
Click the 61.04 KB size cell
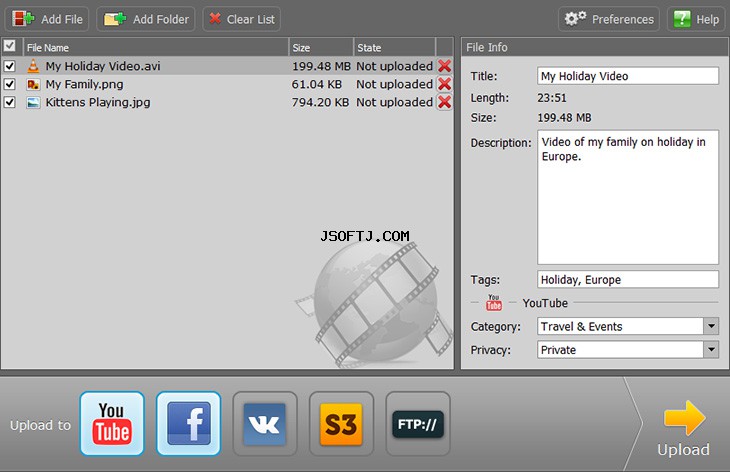[317, 84]
